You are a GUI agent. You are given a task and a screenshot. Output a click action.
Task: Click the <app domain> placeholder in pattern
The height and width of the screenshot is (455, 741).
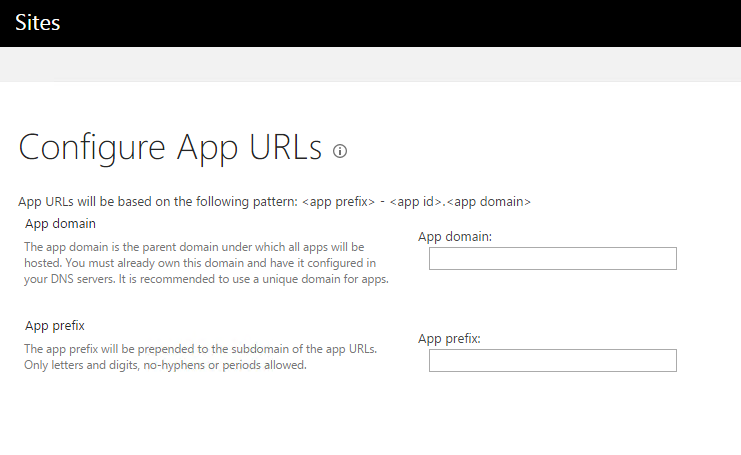coord(489,202)
